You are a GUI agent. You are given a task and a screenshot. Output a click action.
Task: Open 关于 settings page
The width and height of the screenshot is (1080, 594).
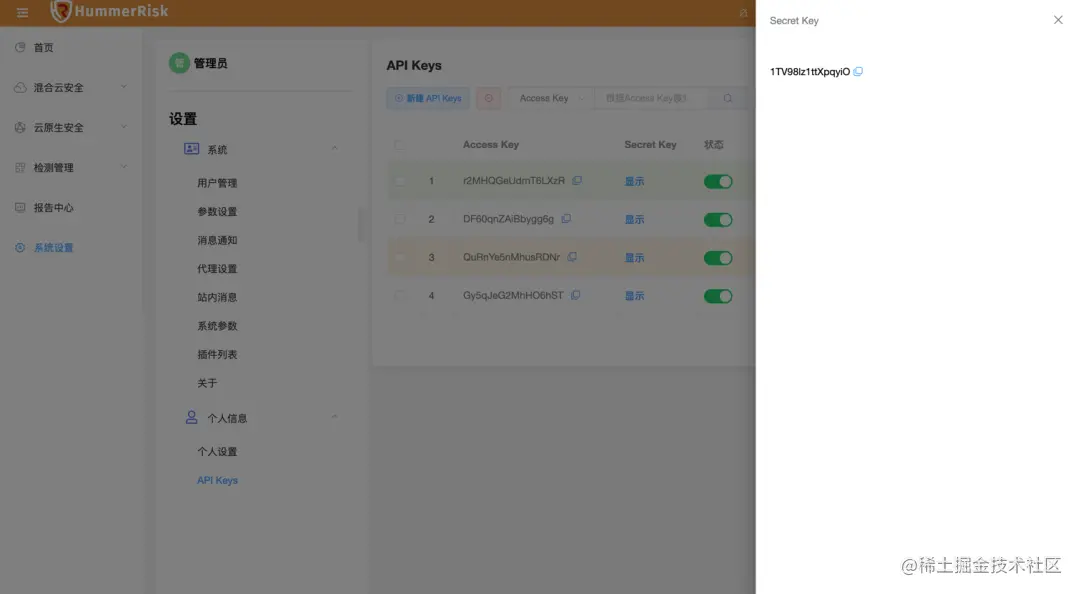point(207,383)
